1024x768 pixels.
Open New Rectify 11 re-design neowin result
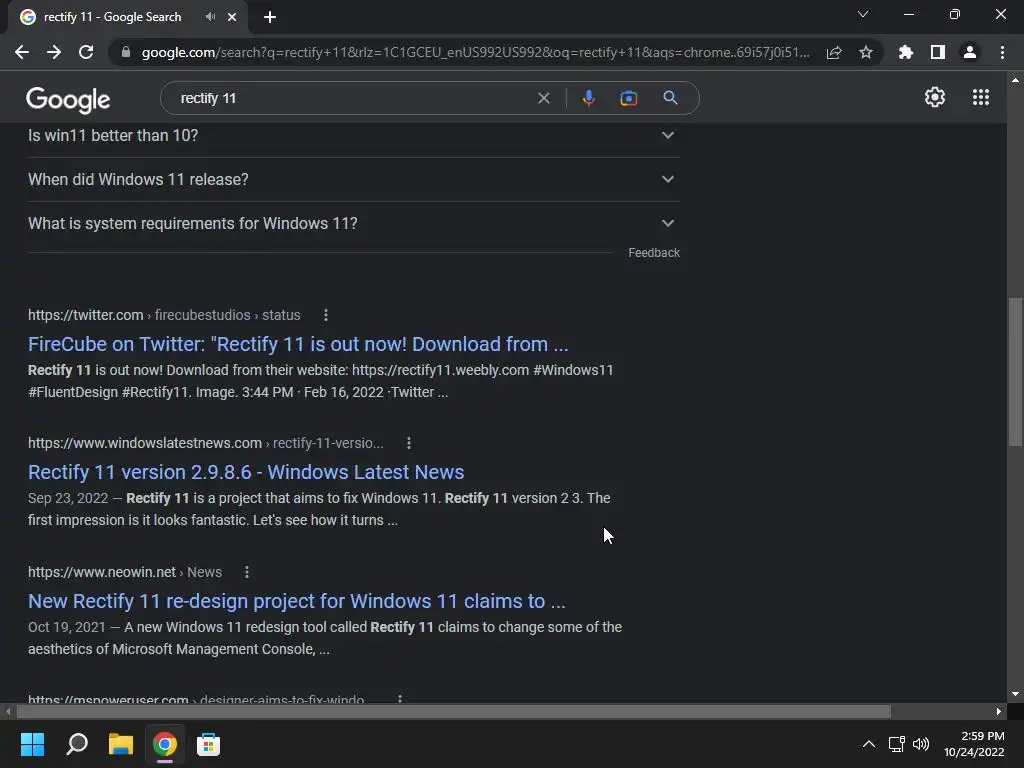click(296, 601)
